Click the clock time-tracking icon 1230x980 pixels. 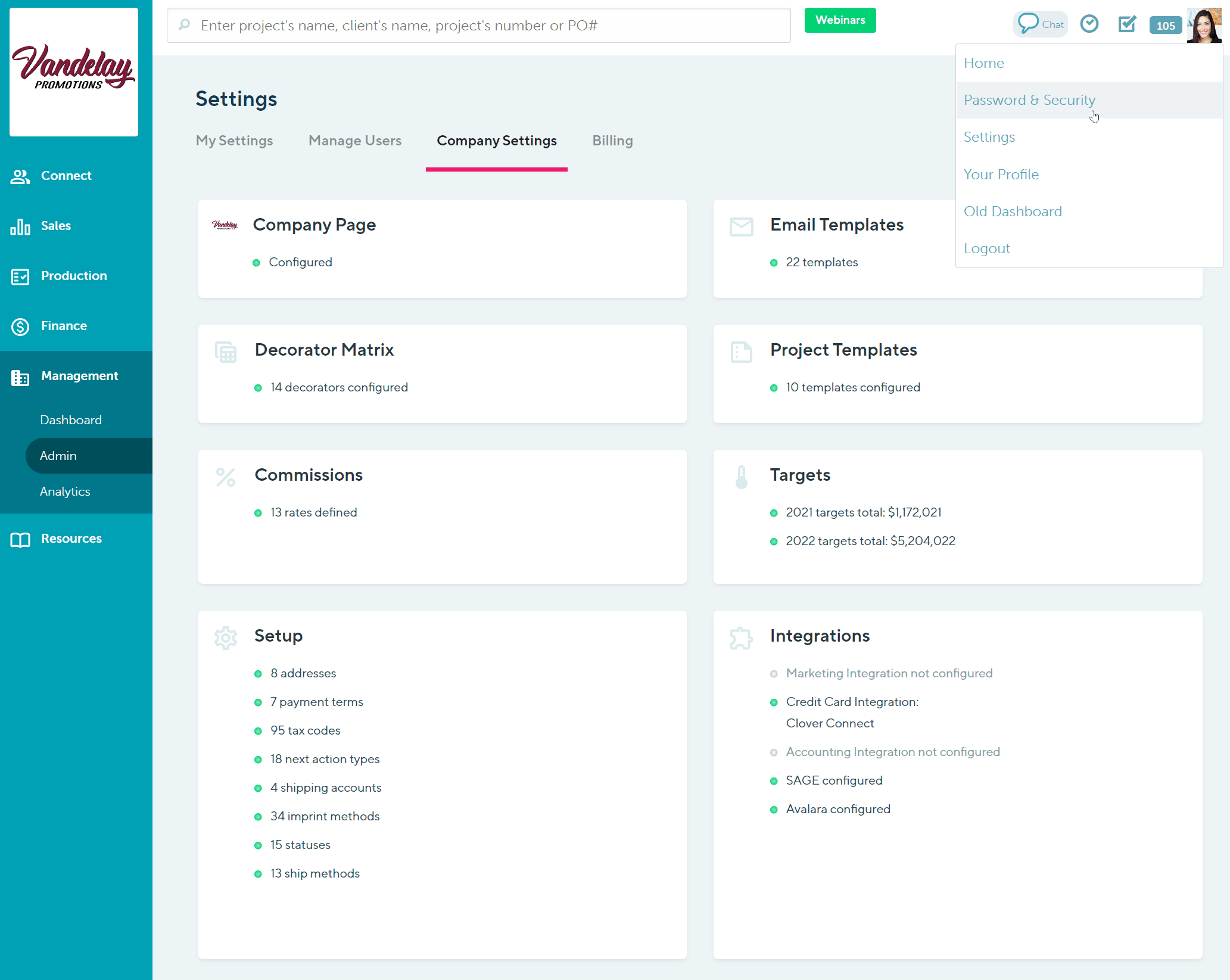(x=1089, y=24)
